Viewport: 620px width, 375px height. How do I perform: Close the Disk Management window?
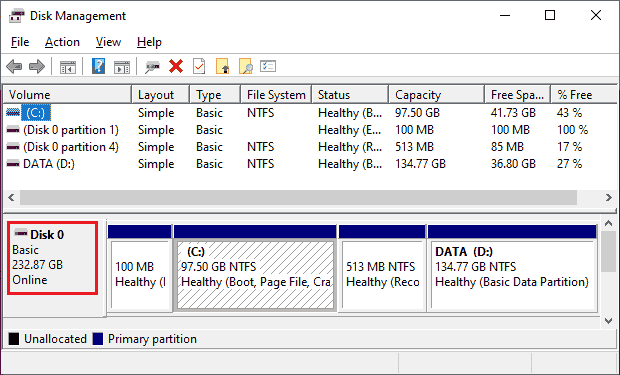596,16
